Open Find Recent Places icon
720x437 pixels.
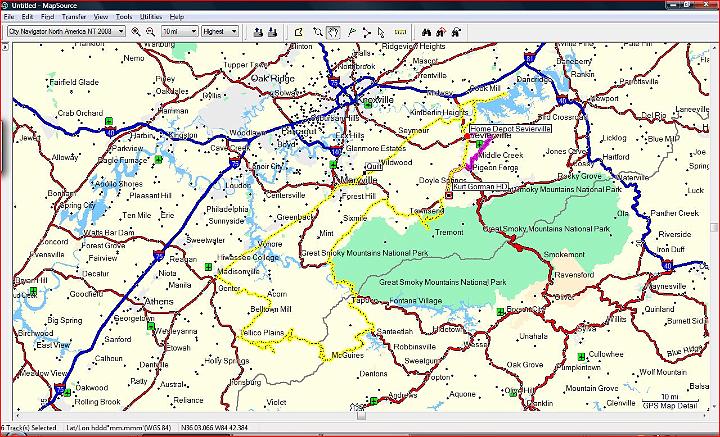click(456, 32)
